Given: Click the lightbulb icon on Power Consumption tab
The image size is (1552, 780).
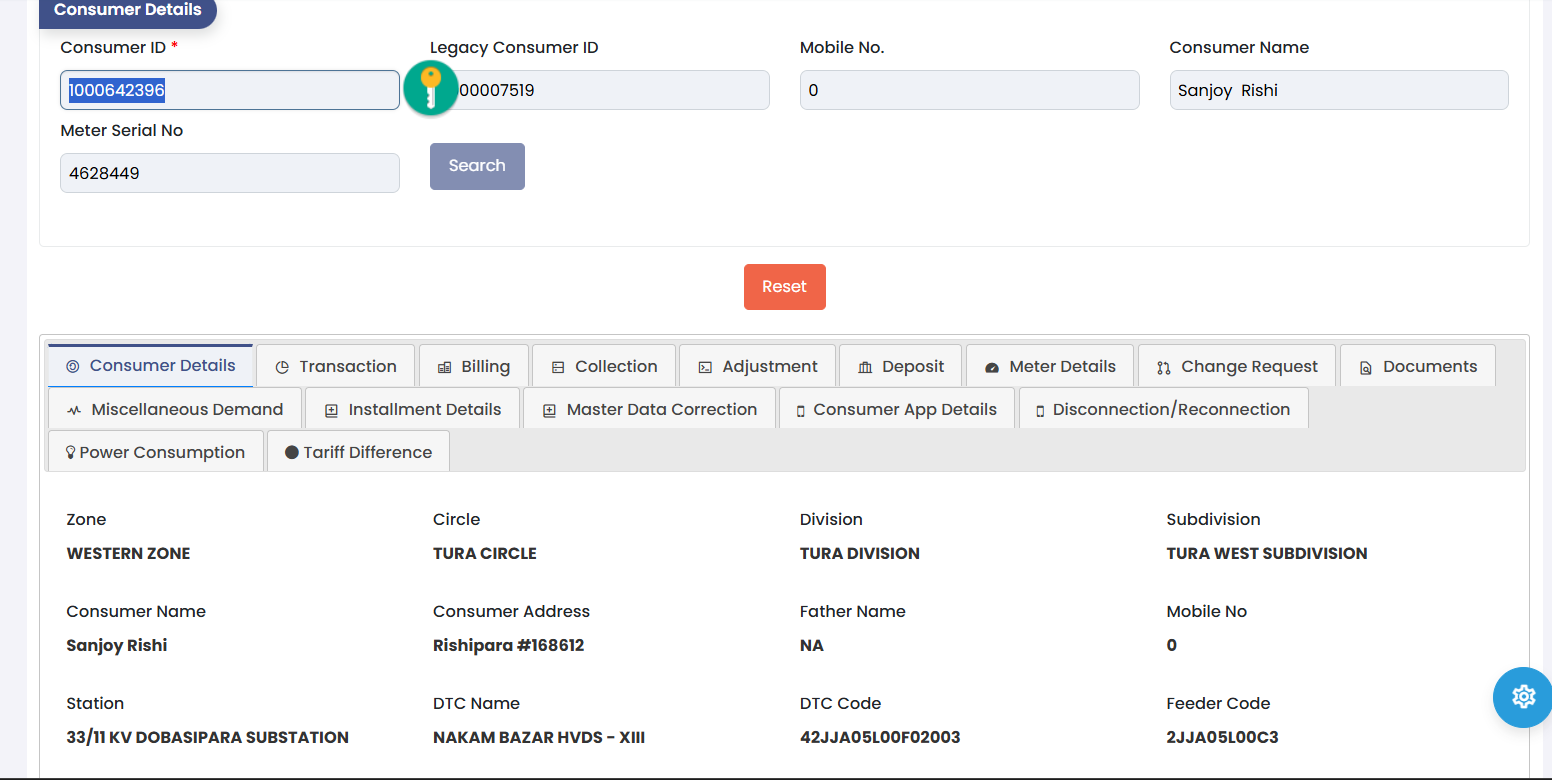Looking at the screenshot, I should click(x=71, y=453).
